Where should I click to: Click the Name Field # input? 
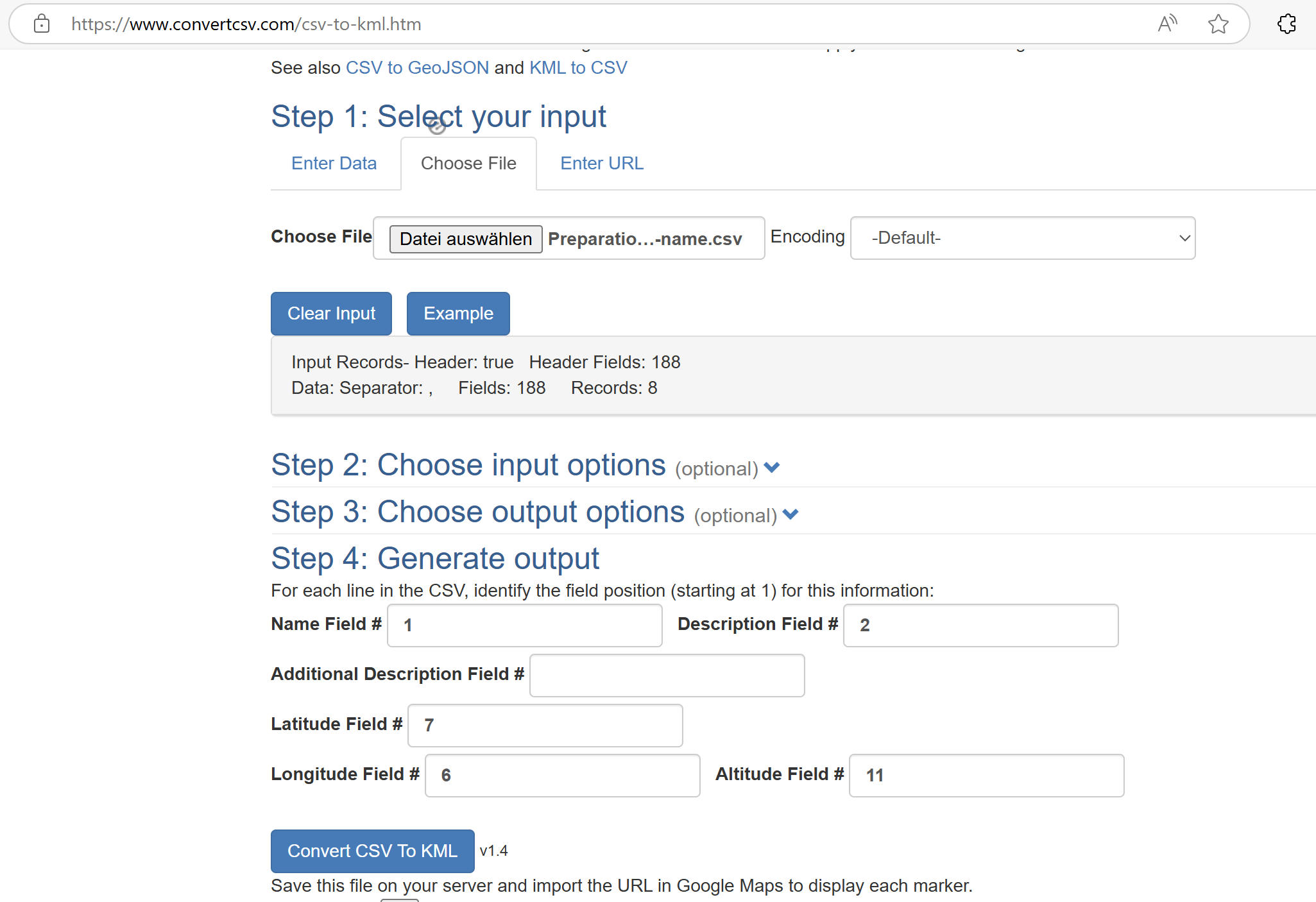coord(524,625)
